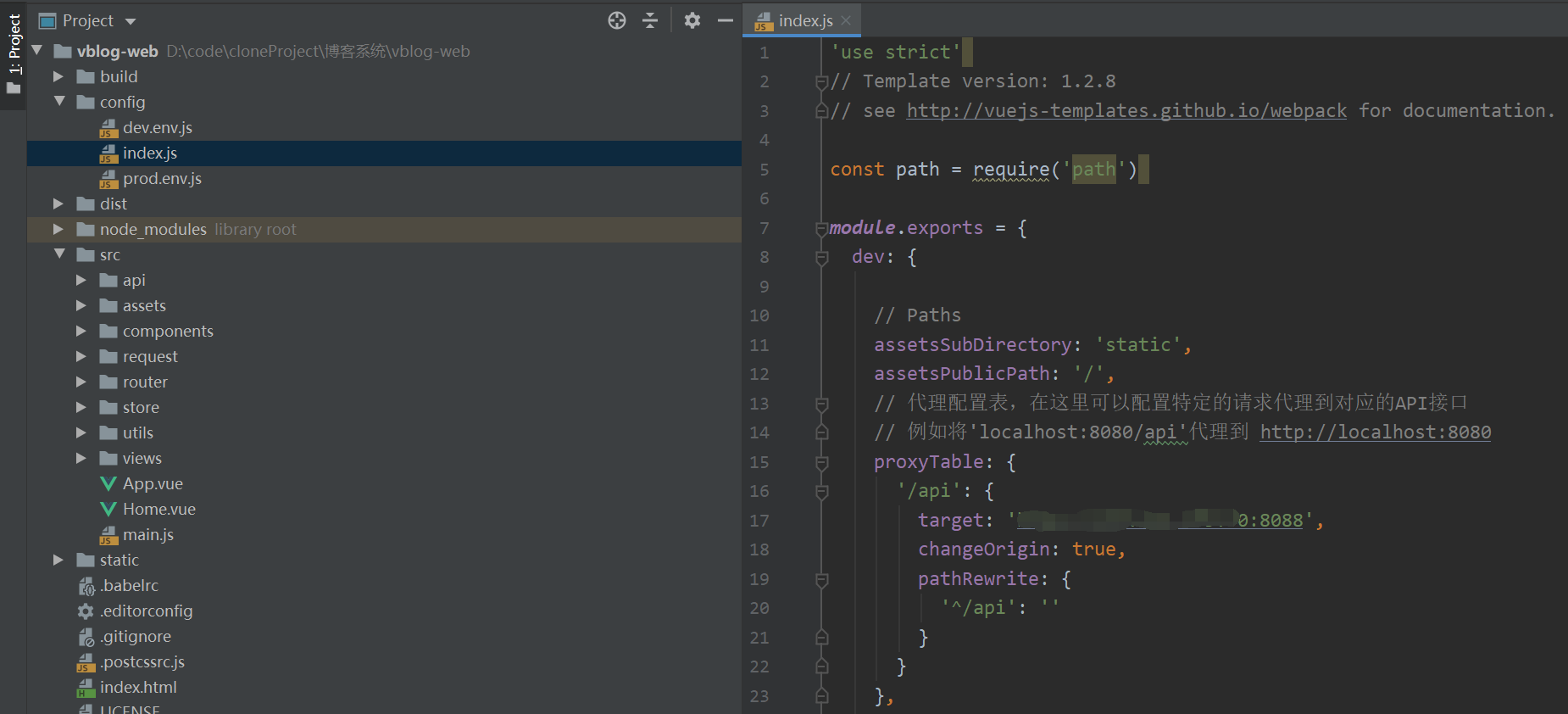The width and height of the screenshot is (1568, 714).
Task: Click changeOrigin property on line 18
Action: (x=984, y=549)
